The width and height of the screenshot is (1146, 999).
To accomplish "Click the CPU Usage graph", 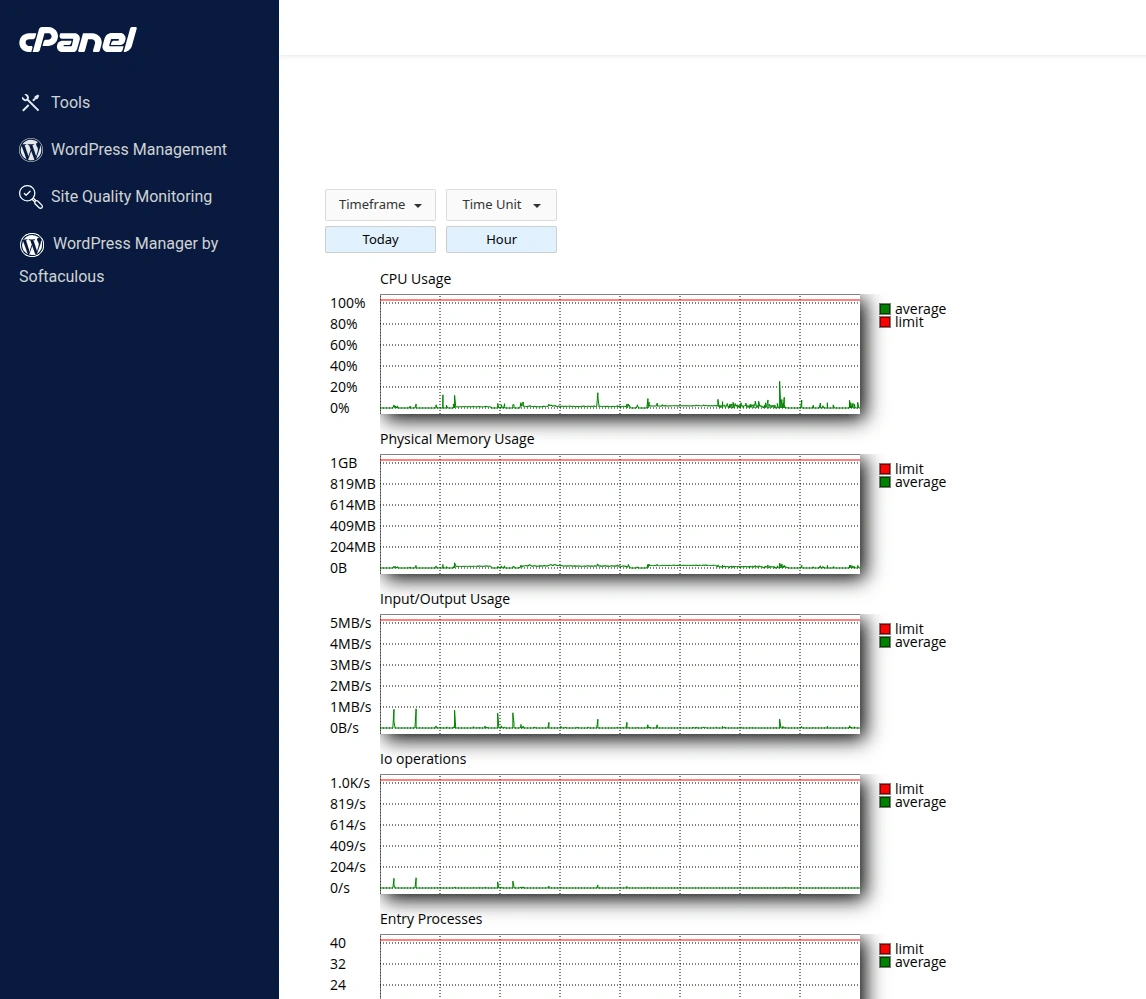I will click(619, 354).
